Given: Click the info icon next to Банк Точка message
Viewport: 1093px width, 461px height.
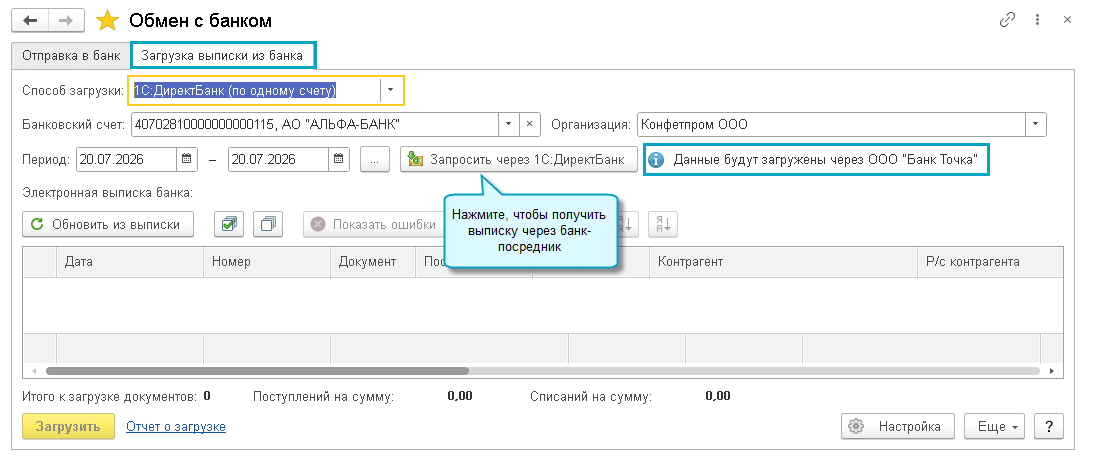Looking at the screenshot, I should (656, 160).
